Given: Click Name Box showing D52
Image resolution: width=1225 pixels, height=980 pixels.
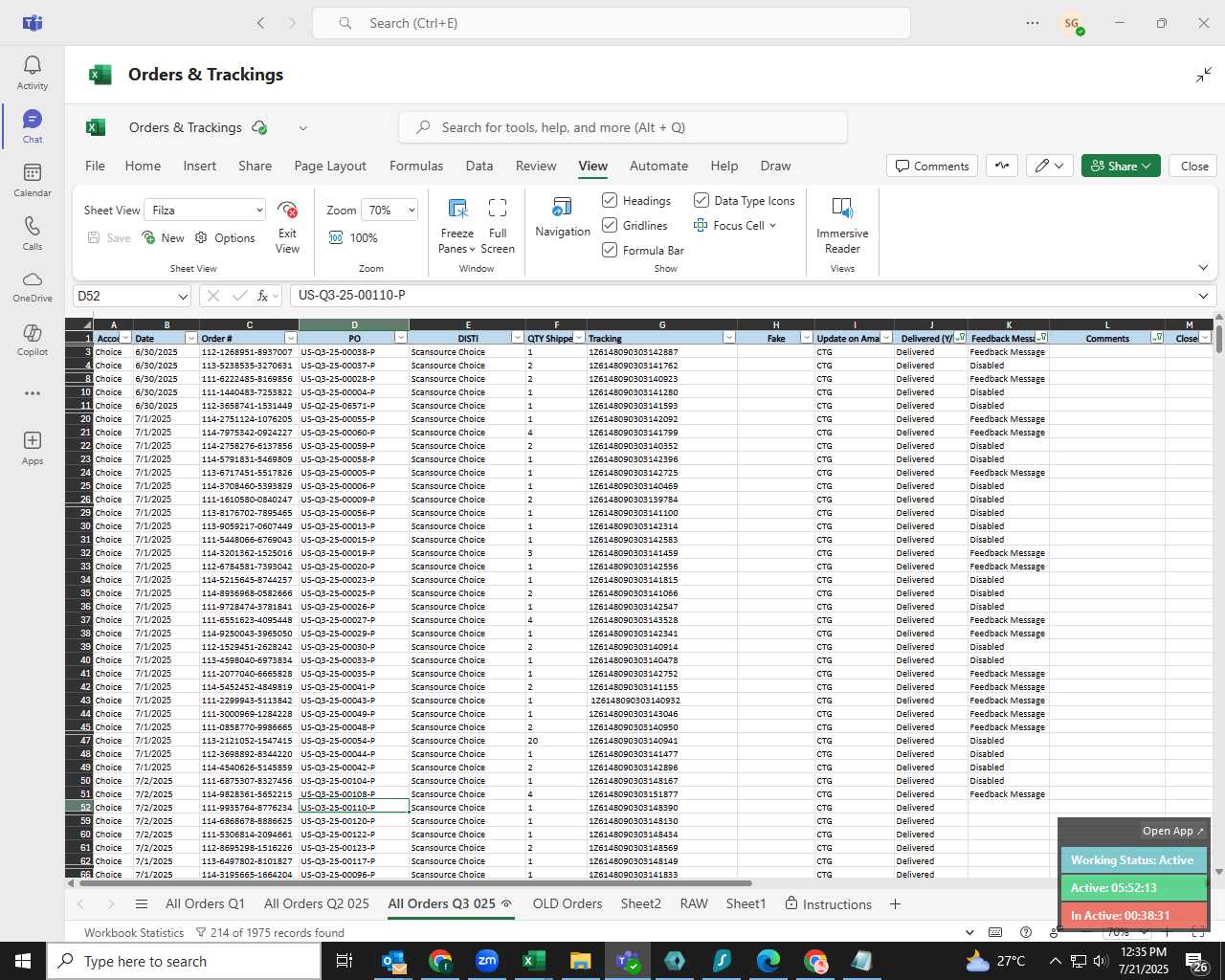Looking at the screenshot, I should (x=131, y=296).
